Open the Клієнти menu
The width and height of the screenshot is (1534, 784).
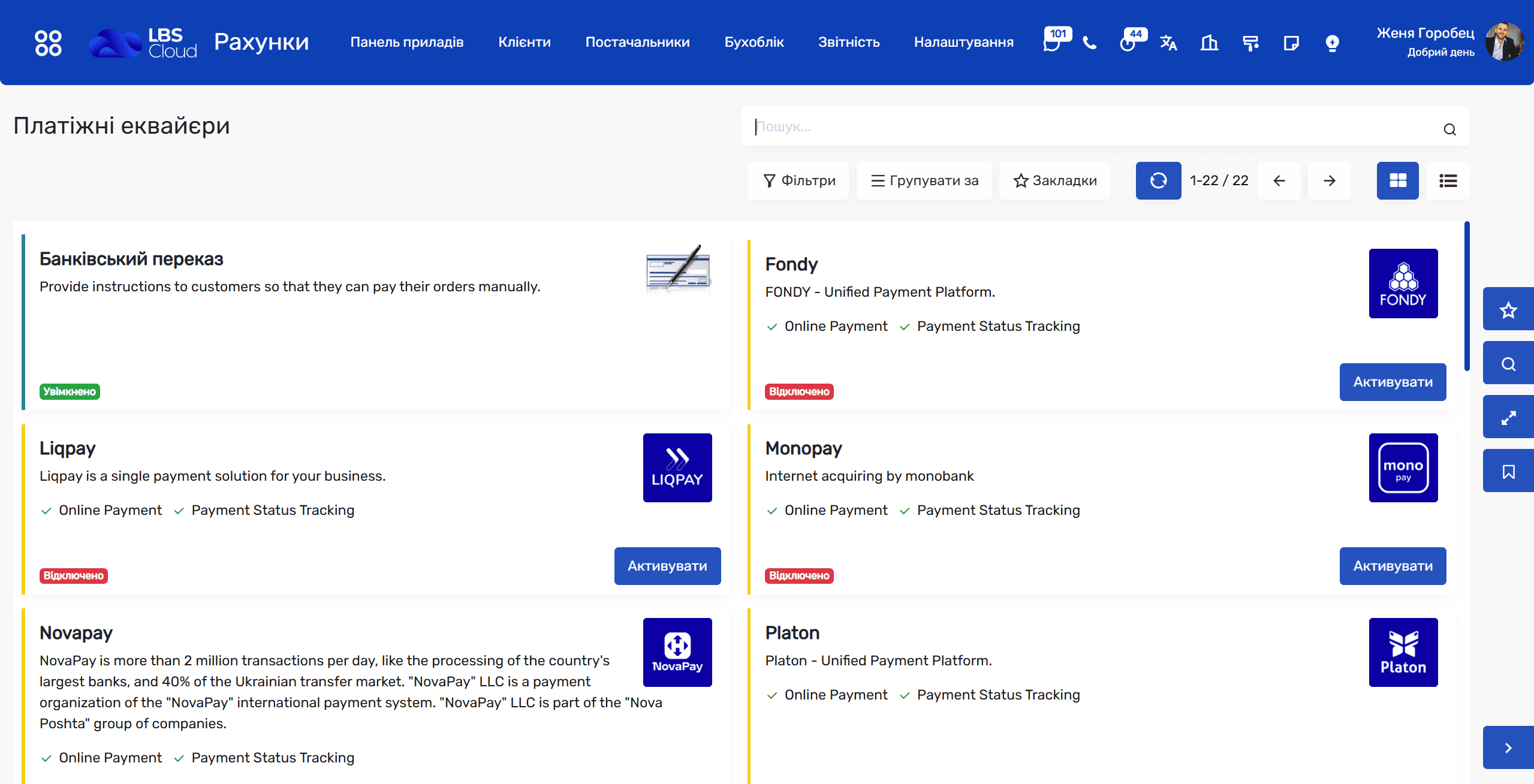click(525, 42)
